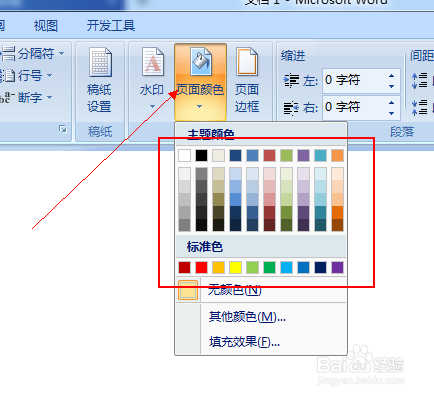
Task: Select standard dark red swatch
Action: pos(184,267)
